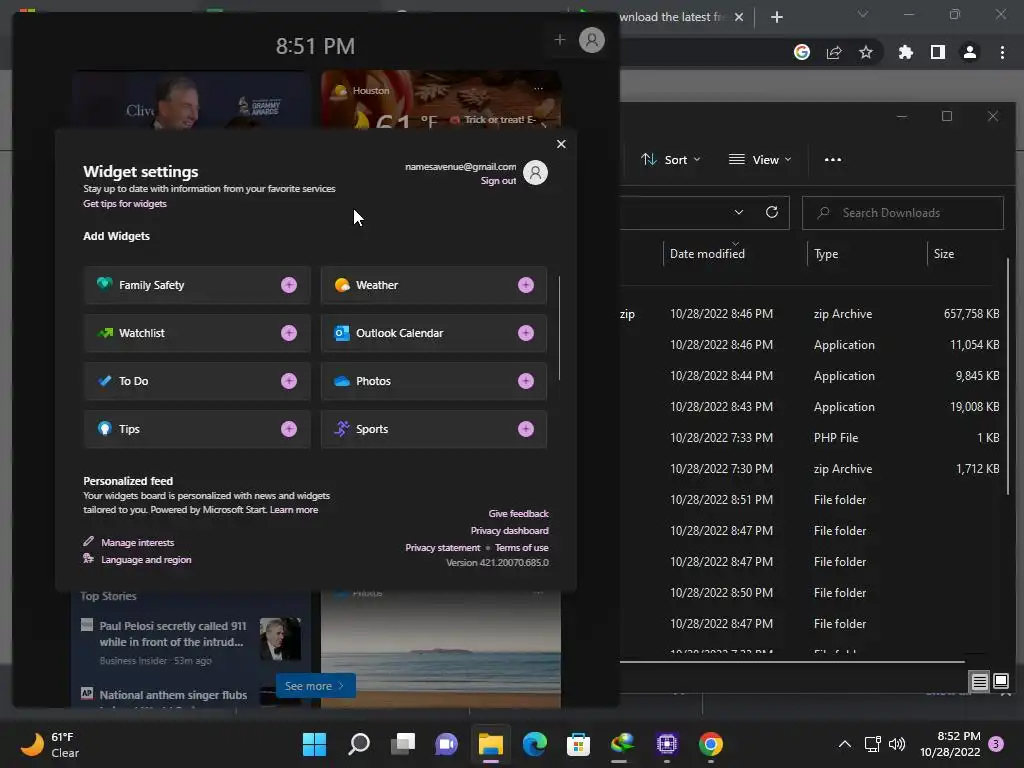Click Give feedback link
The image size is (1024, 768).
pos(519,513)
